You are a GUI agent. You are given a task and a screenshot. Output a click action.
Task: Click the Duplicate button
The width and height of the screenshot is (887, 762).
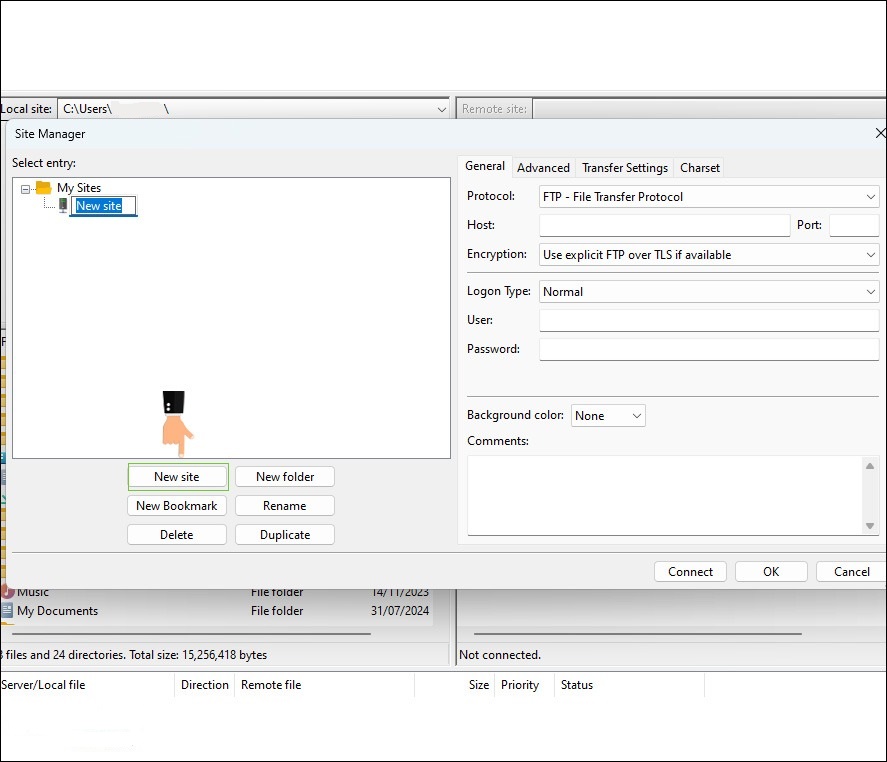[x=285, y=535]
